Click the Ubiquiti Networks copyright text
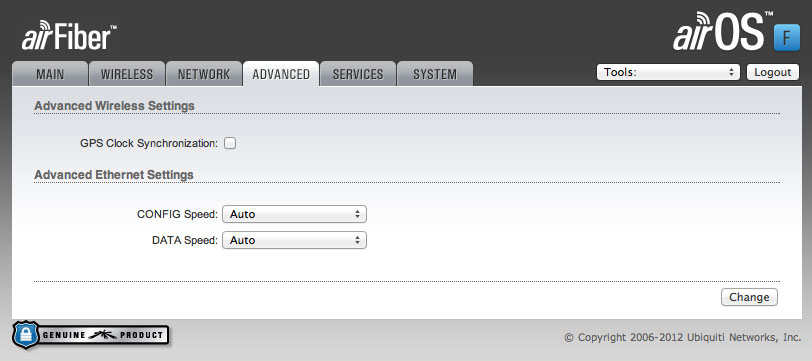Viewport: 812px width, 361px height. [x=683, y=337]
